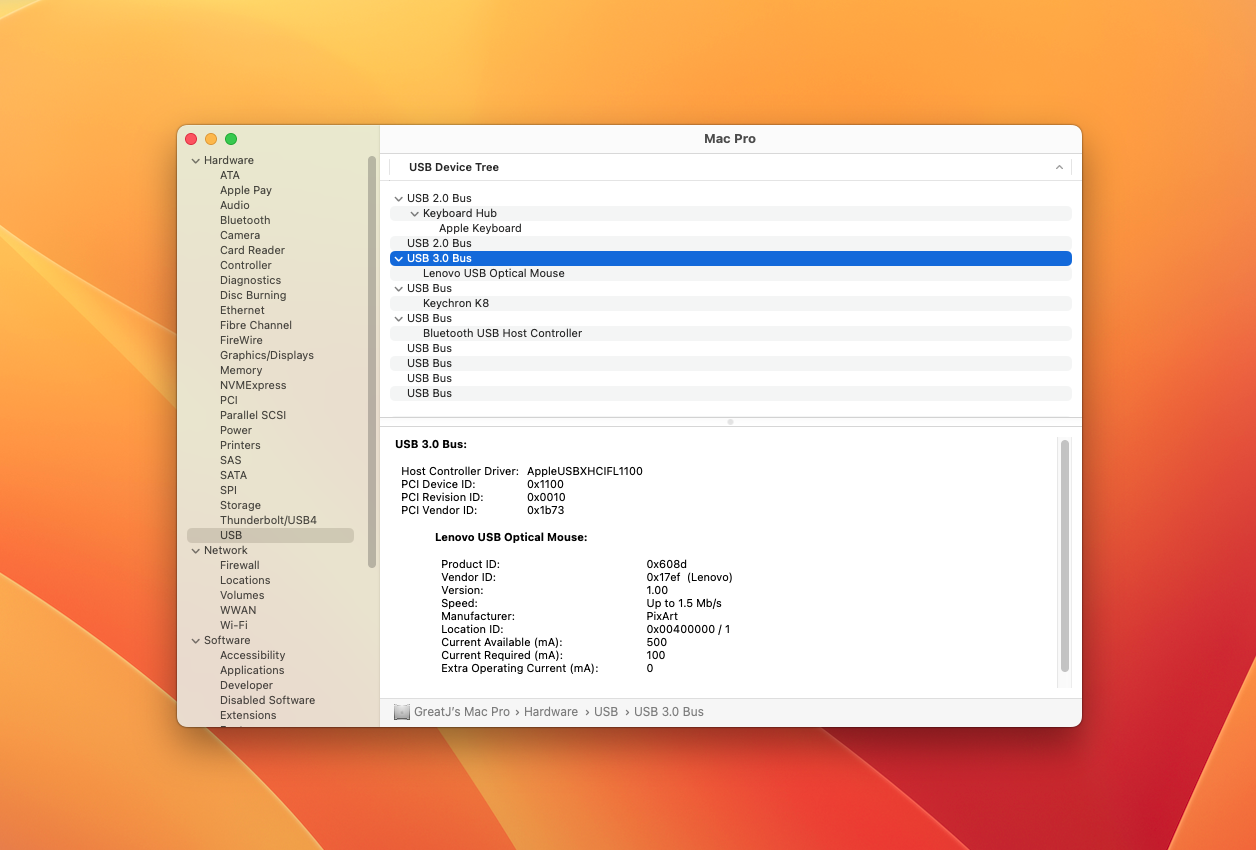This screenshot has width=1256, height=850.
Task: Click the speed value Up to 1.5 Mb/s
Action: pos(684,603)
